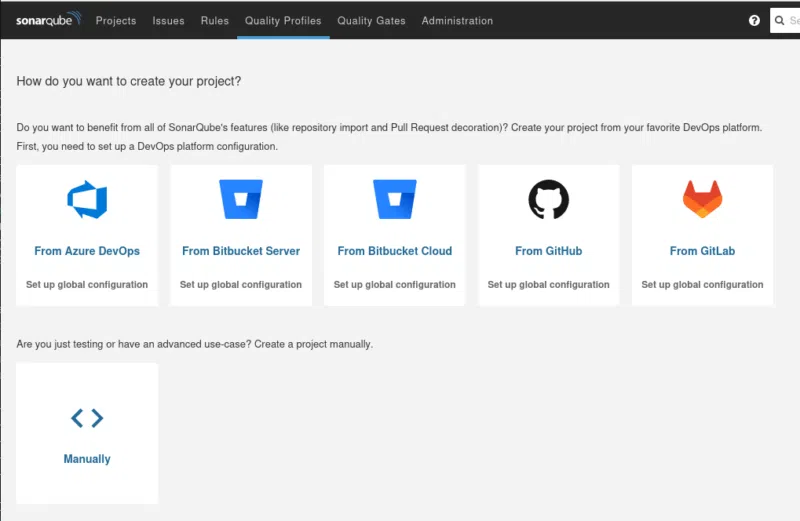Open the Administration menu
Viewport: 800px width, 521px height.
pyautogui.click(x=457, y=21)
